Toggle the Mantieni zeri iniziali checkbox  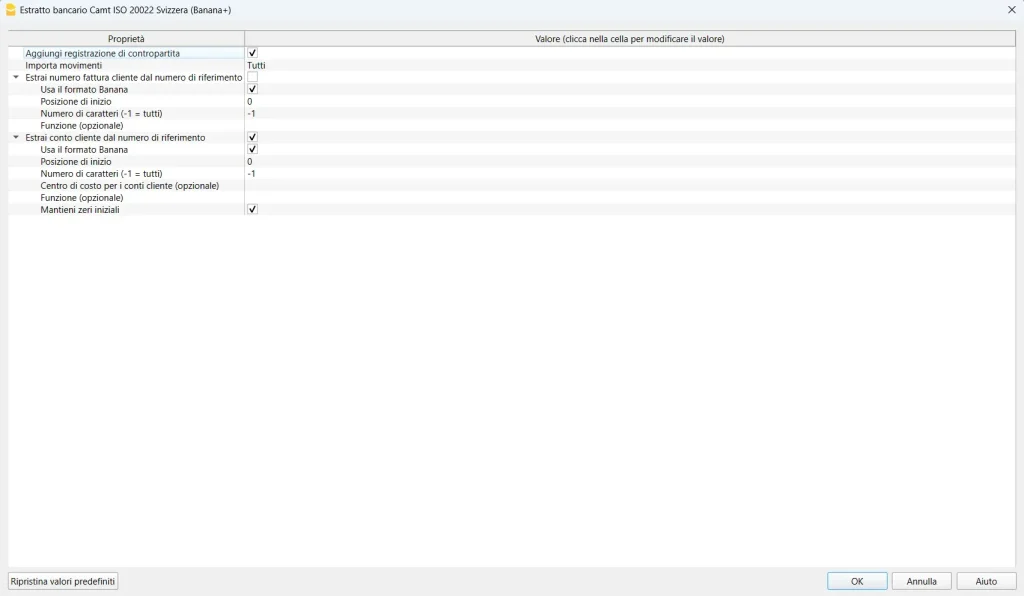click(252, 209)
